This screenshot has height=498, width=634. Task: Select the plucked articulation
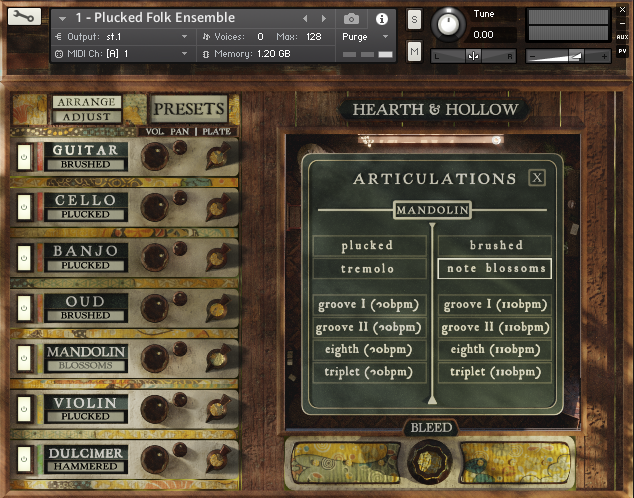coord(370,245)
